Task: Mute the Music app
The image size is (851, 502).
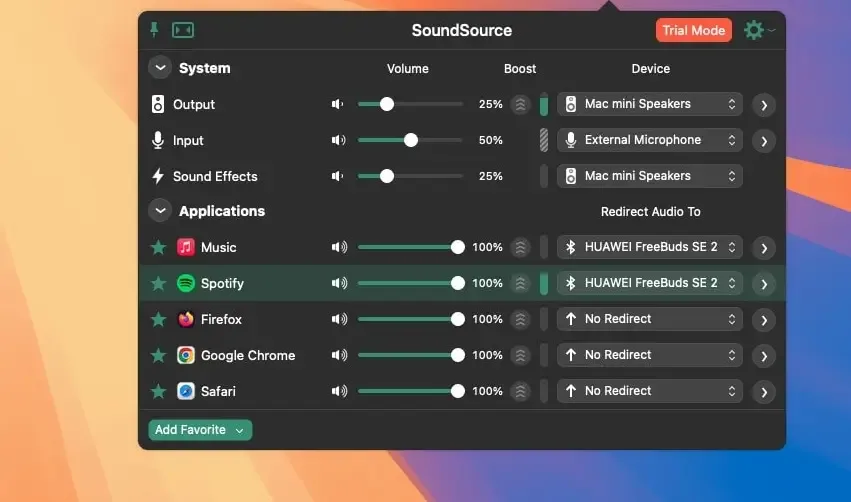Action: (x=339, y=247)
